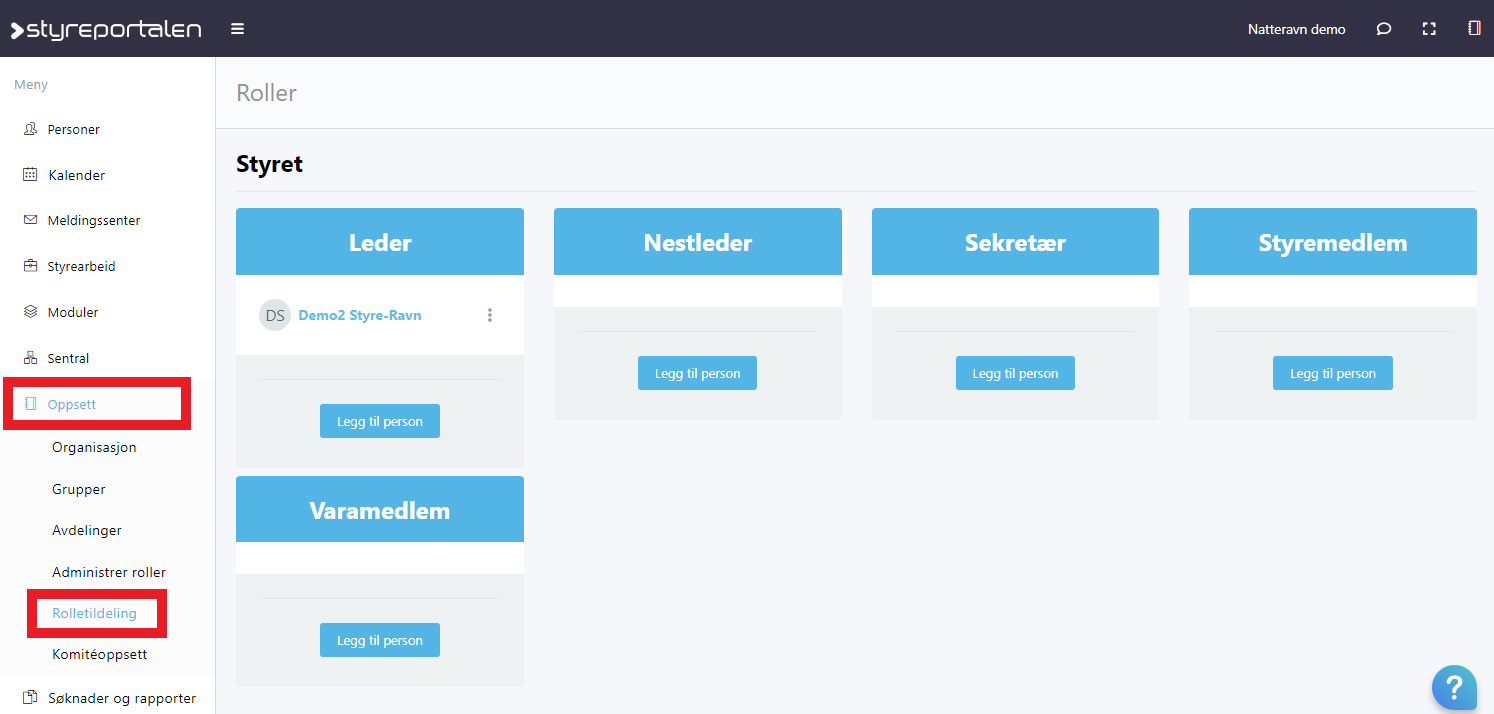Viewport: 1494px width, 714px height.
Task: Click the DS avatar circle
Action: tap(275, 315)
